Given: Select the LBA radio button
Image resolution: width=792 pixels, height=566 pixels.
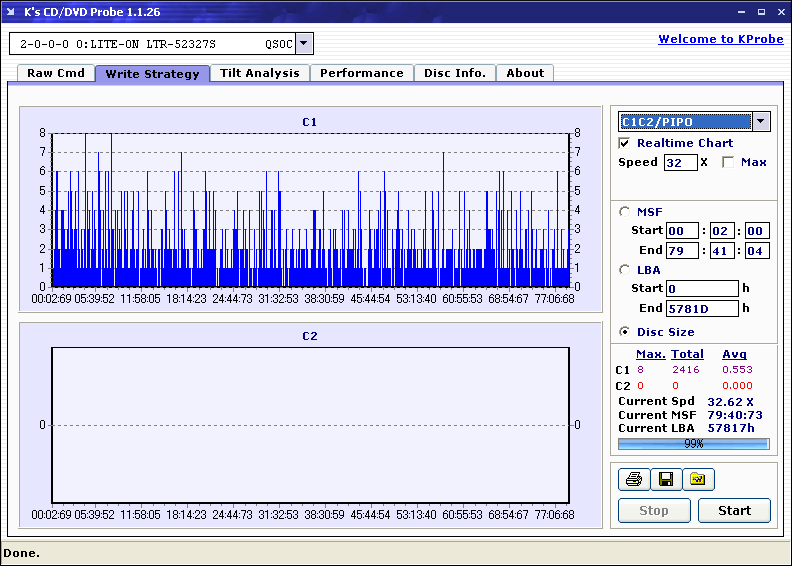Looking at the screenshot, I should [625, 270].
